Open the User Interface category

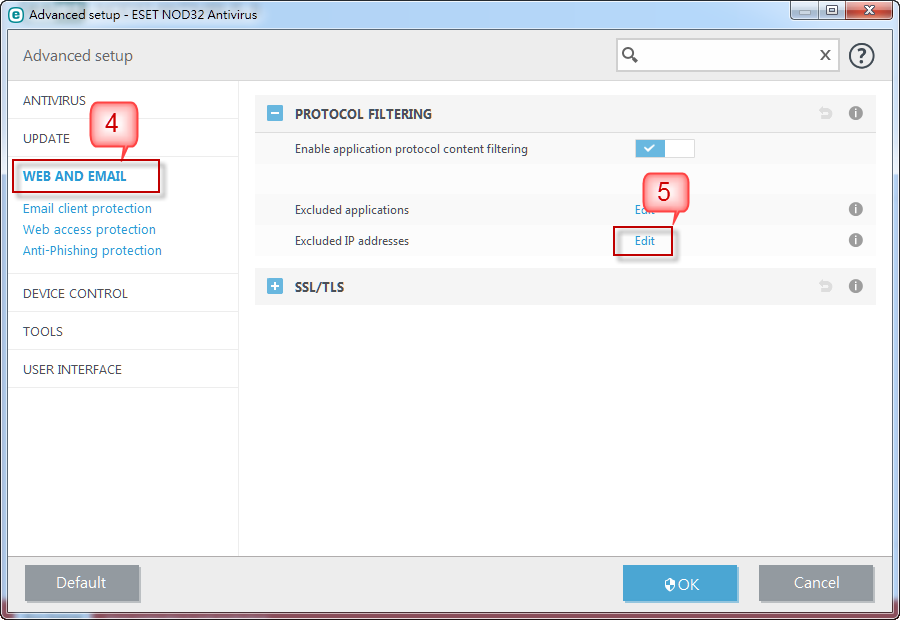click(72, 369)
